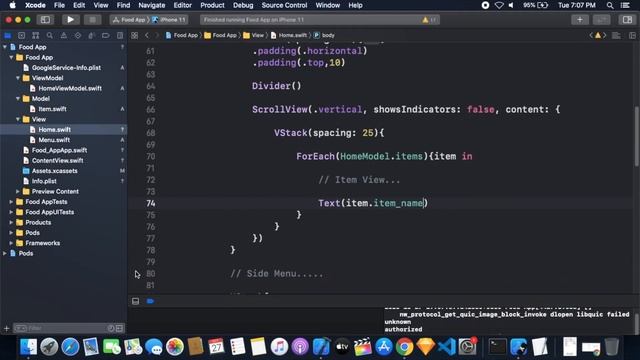Screen dimensions: 640x360
Task: Add a new file with navigator plus
Action: point(6,328)
